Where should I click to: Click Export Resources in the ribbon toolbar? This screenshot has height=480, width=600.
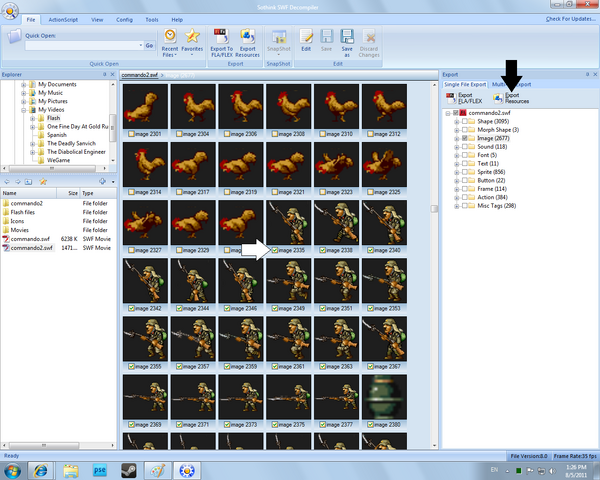click(247, 42)
